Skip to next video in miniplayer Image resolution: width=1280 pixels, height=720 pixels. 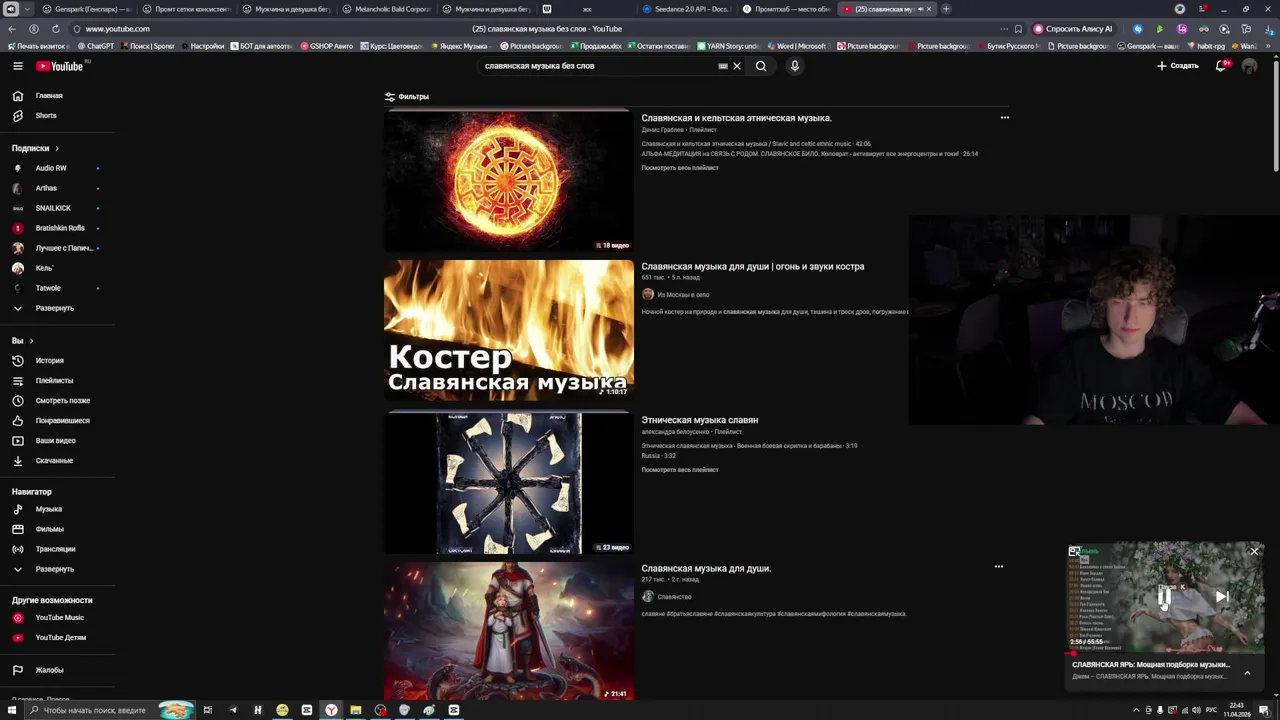click(x=1222, y=597)
